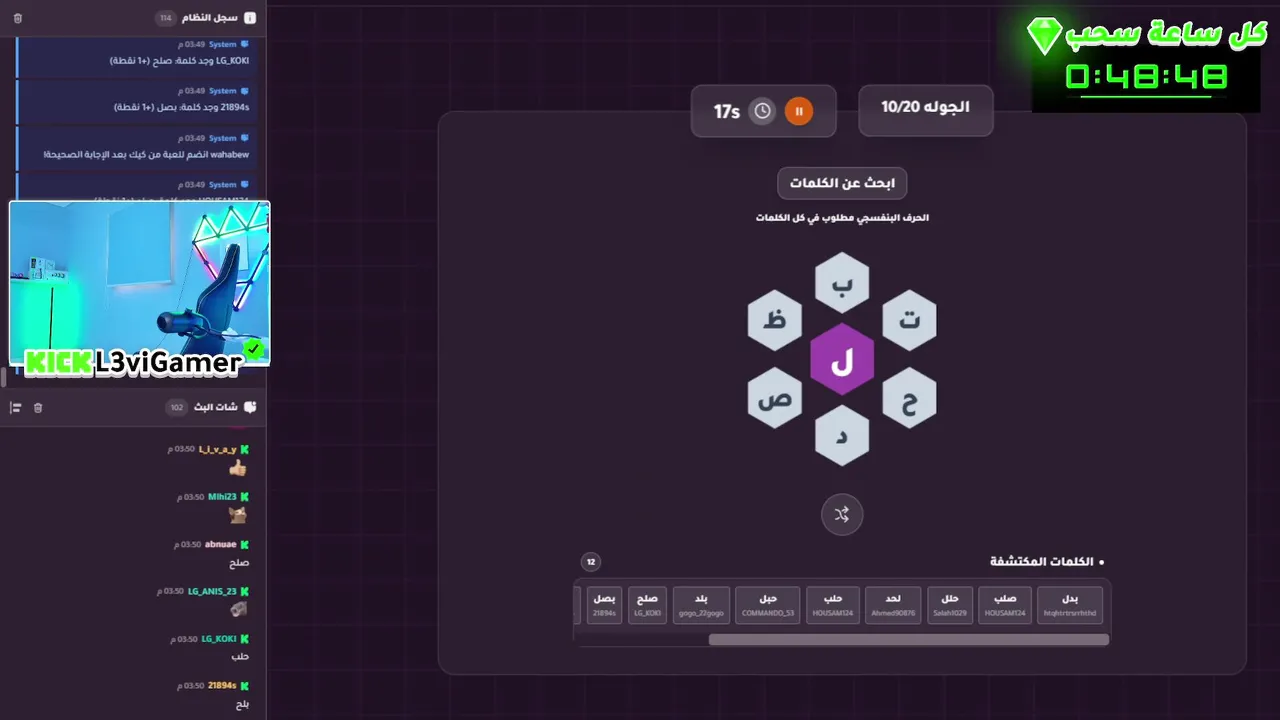Toggle chat layout icon in شات البث header
Viewport: 1280px width, 720px height.
(15, 407)
